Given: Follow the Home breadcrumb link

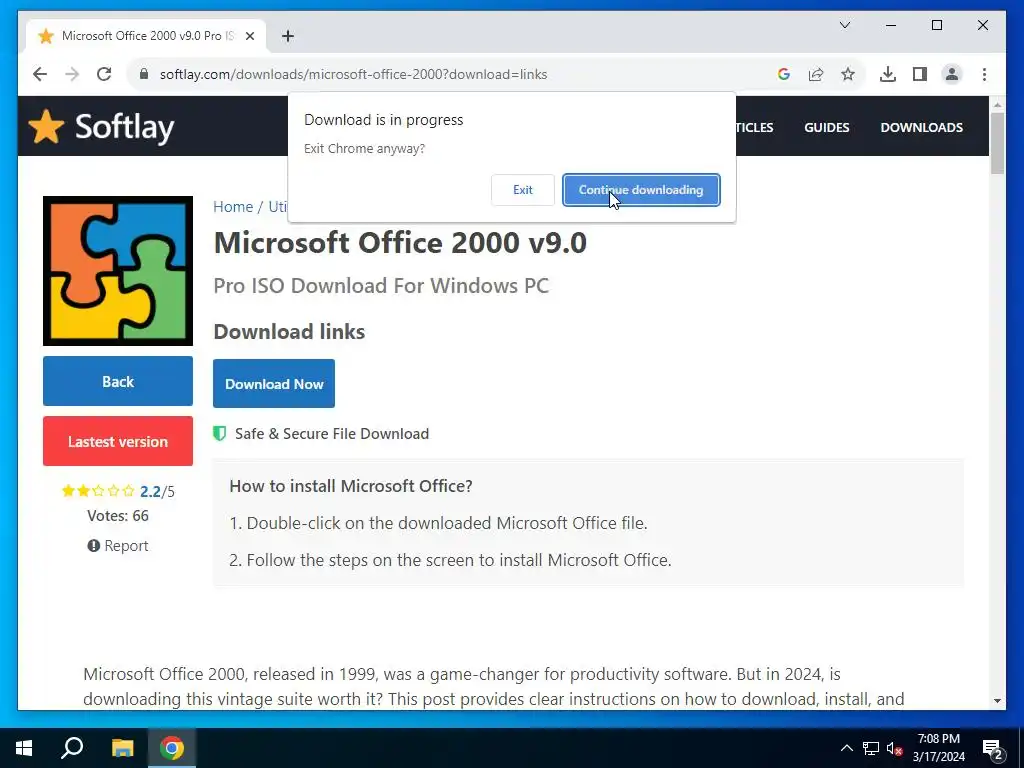Looking at the screenshot, I should (x=232, y=206).
